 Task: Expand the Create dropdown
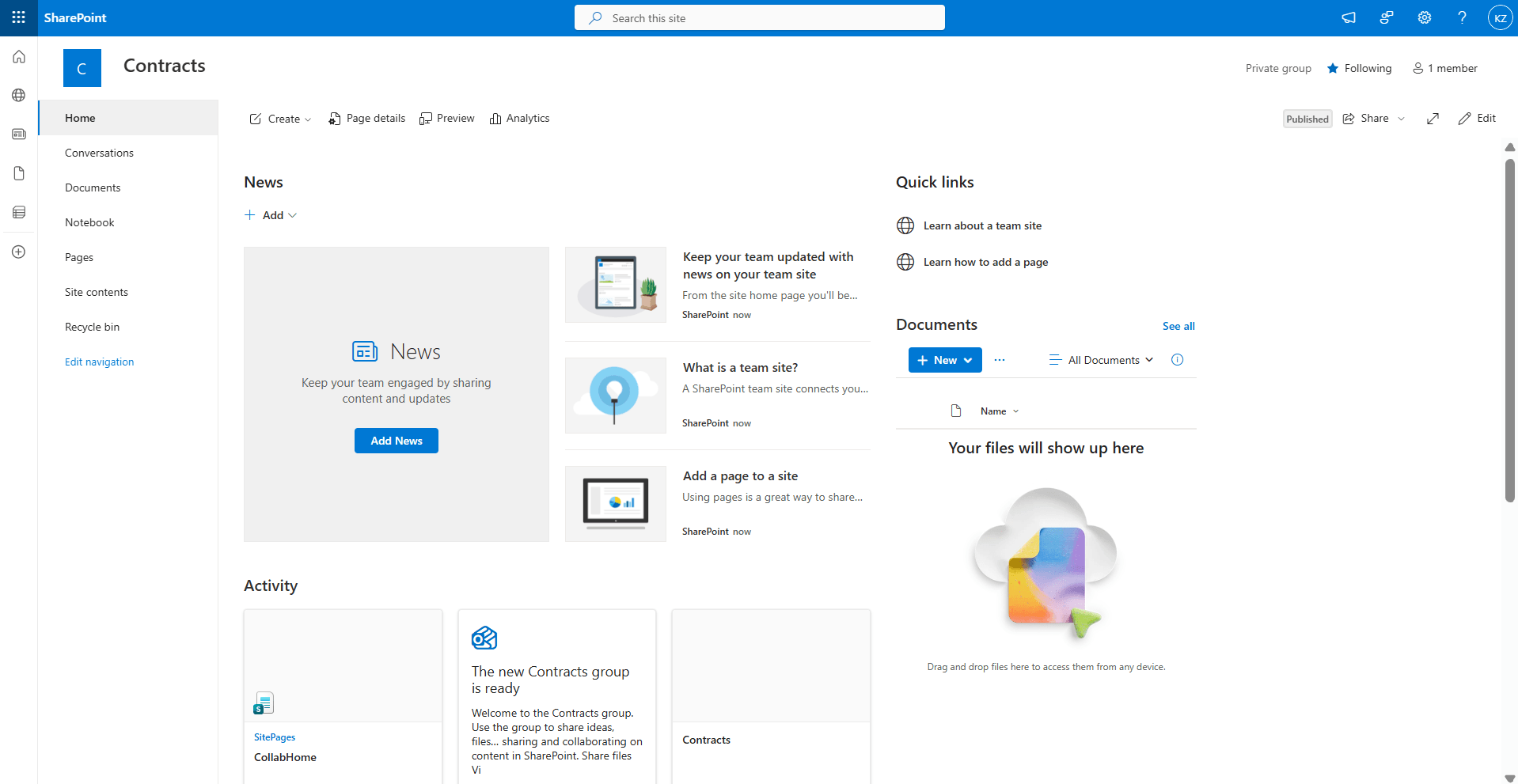tap(280, 119)
